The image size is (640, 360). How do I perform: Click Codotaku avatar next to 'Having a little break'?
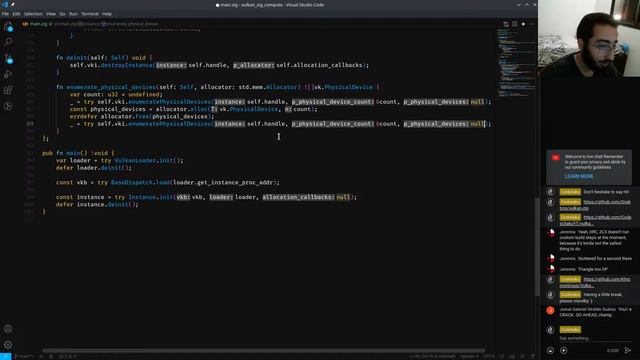tap(550, 295)
